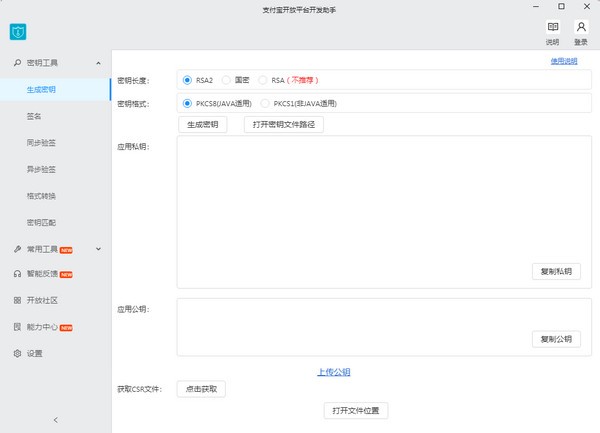Select the RSA2 radio button
The width and height of the screenshot is (600, 433).
188,80
